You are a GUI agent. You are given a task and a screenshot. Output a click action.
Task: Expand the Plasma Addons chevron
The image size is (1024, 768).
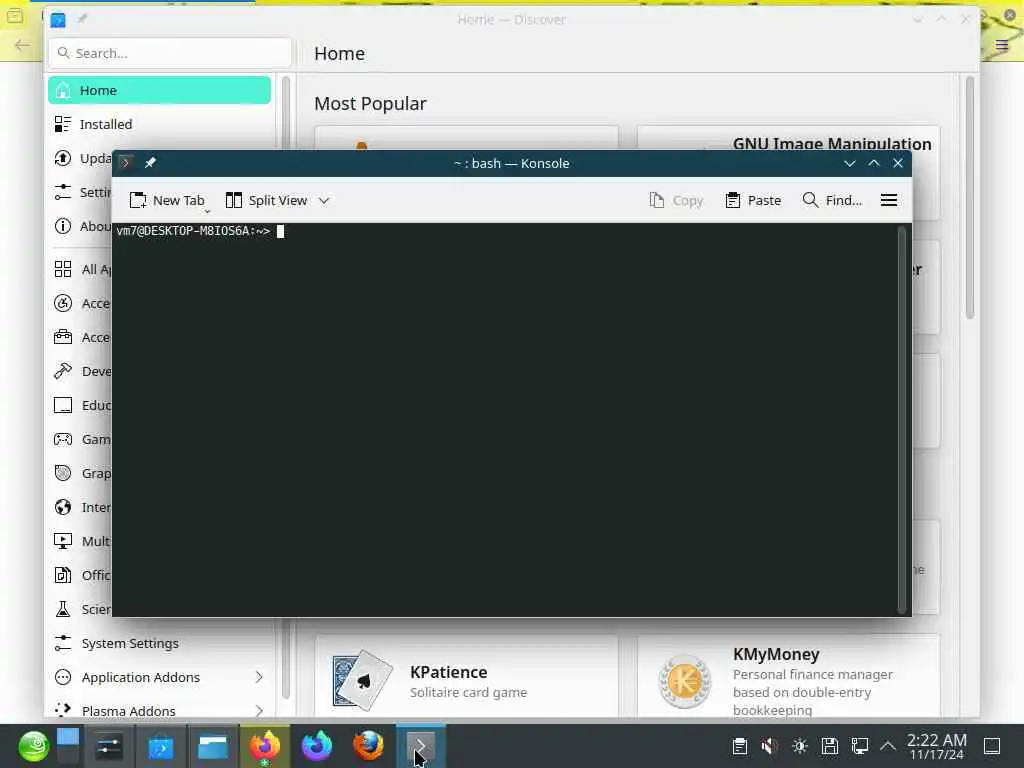(x=259, y=711)
